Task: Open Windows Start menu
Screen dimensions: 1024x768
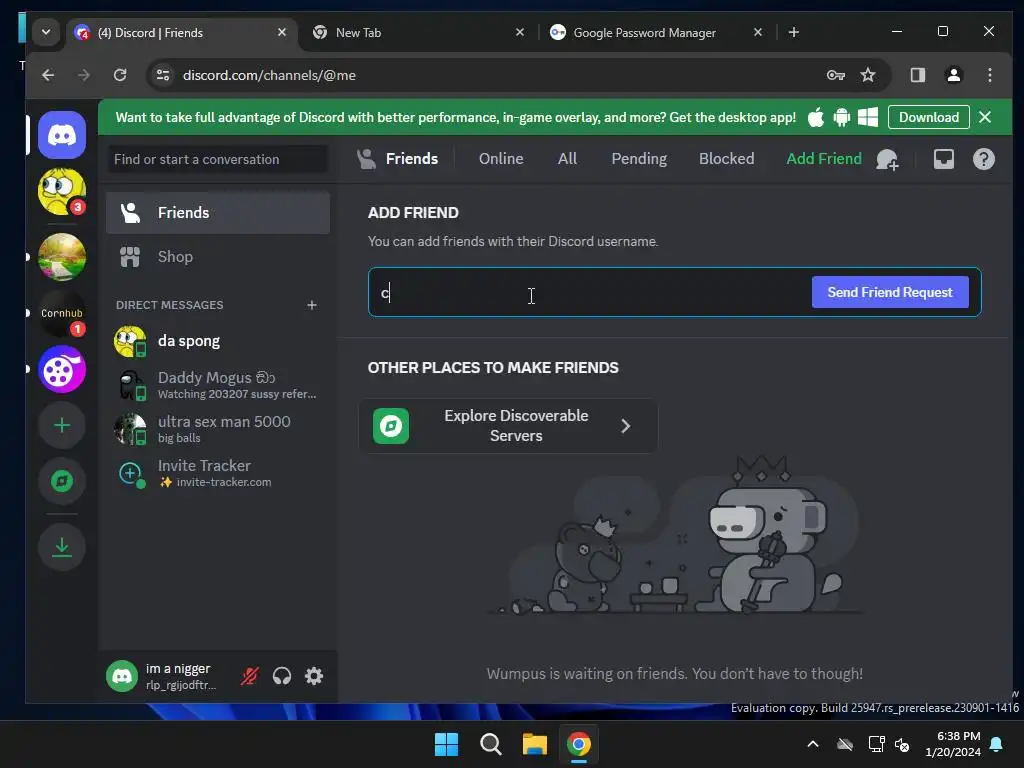Action: (x=447, y=744)
